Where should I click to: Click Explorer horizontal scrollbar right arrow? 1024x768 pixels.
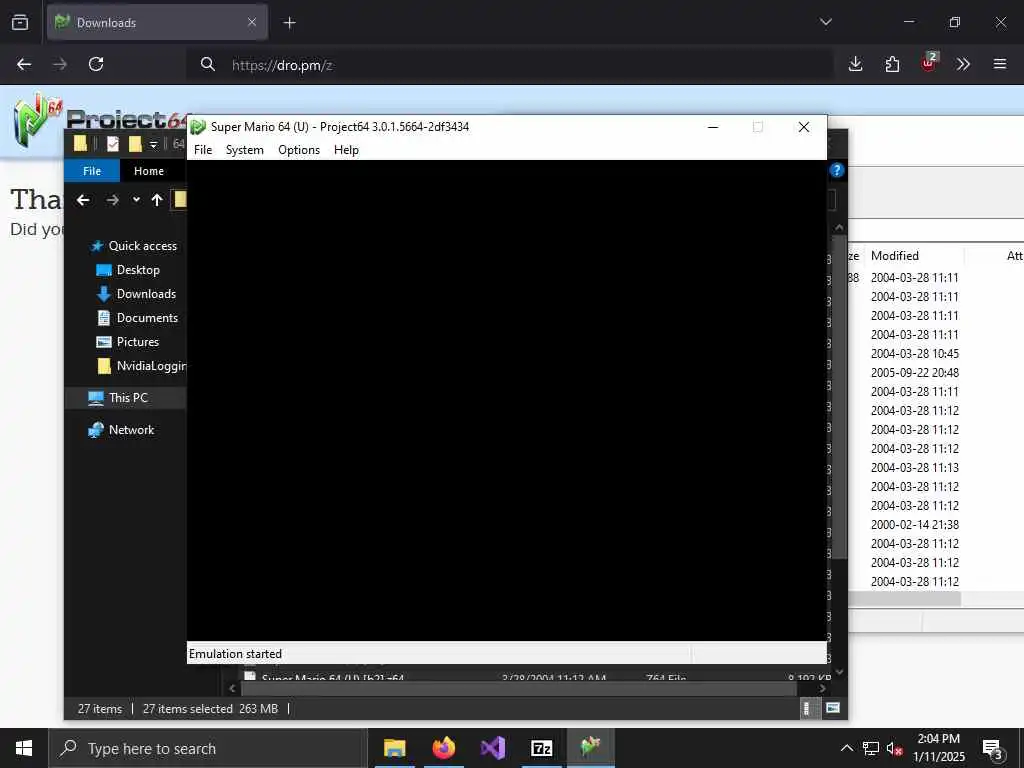coord(822,688)
